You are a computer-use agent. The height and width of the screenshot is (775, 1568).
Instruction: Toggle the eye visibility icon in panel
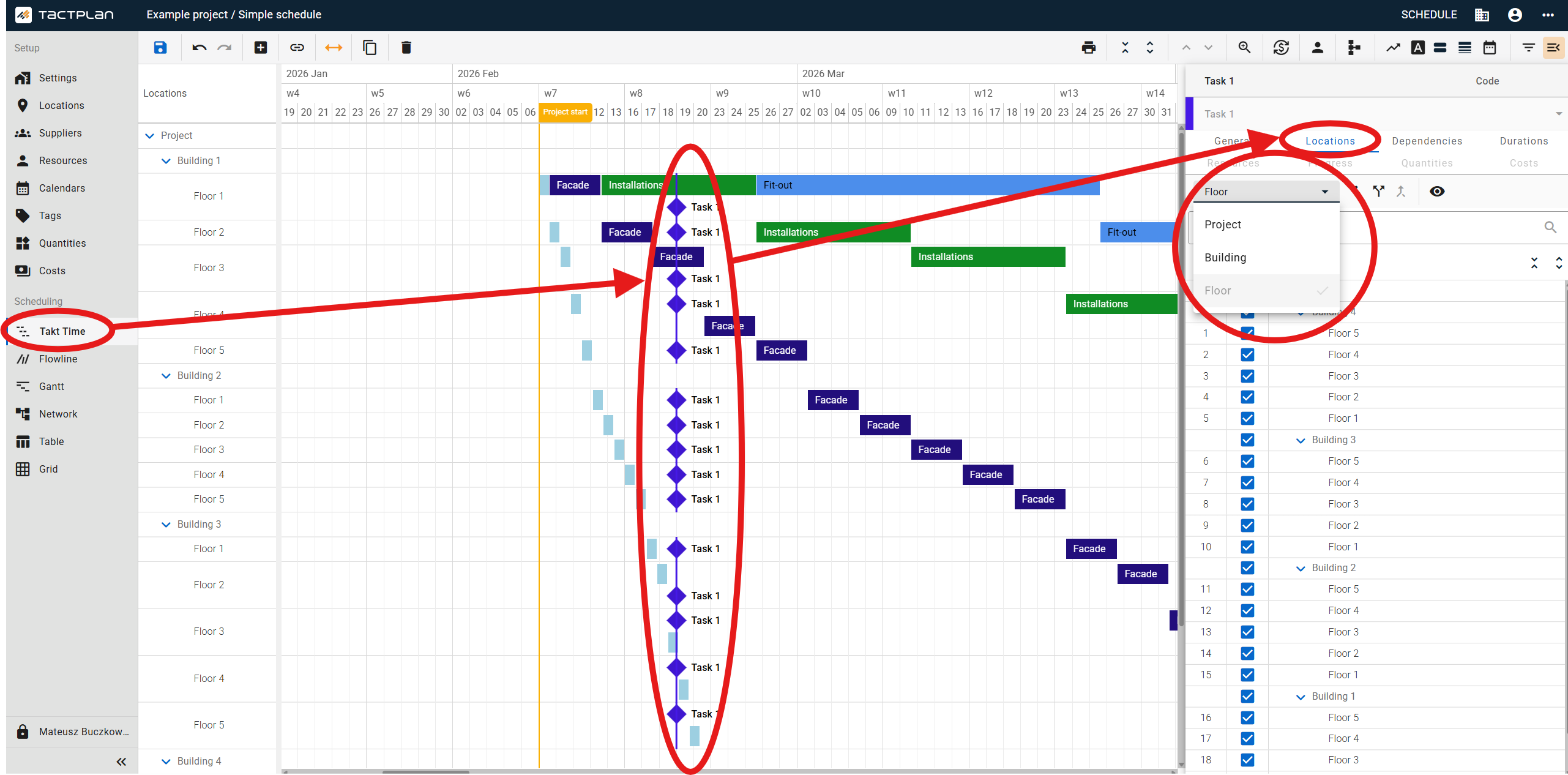1437,192
